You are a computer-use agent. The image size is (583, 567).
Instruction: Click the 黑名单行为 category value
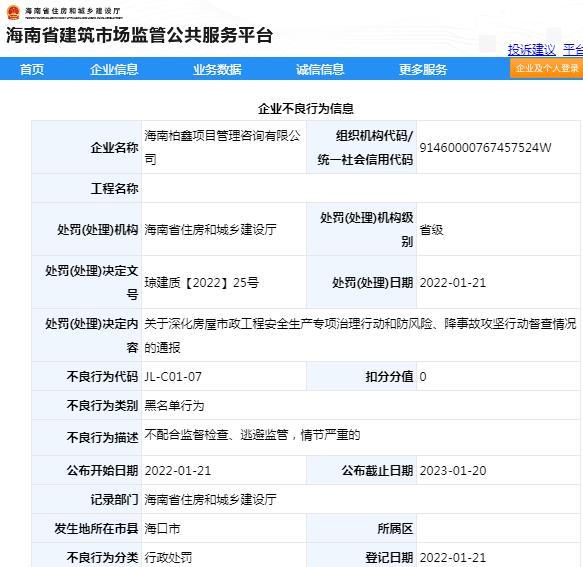174,405
